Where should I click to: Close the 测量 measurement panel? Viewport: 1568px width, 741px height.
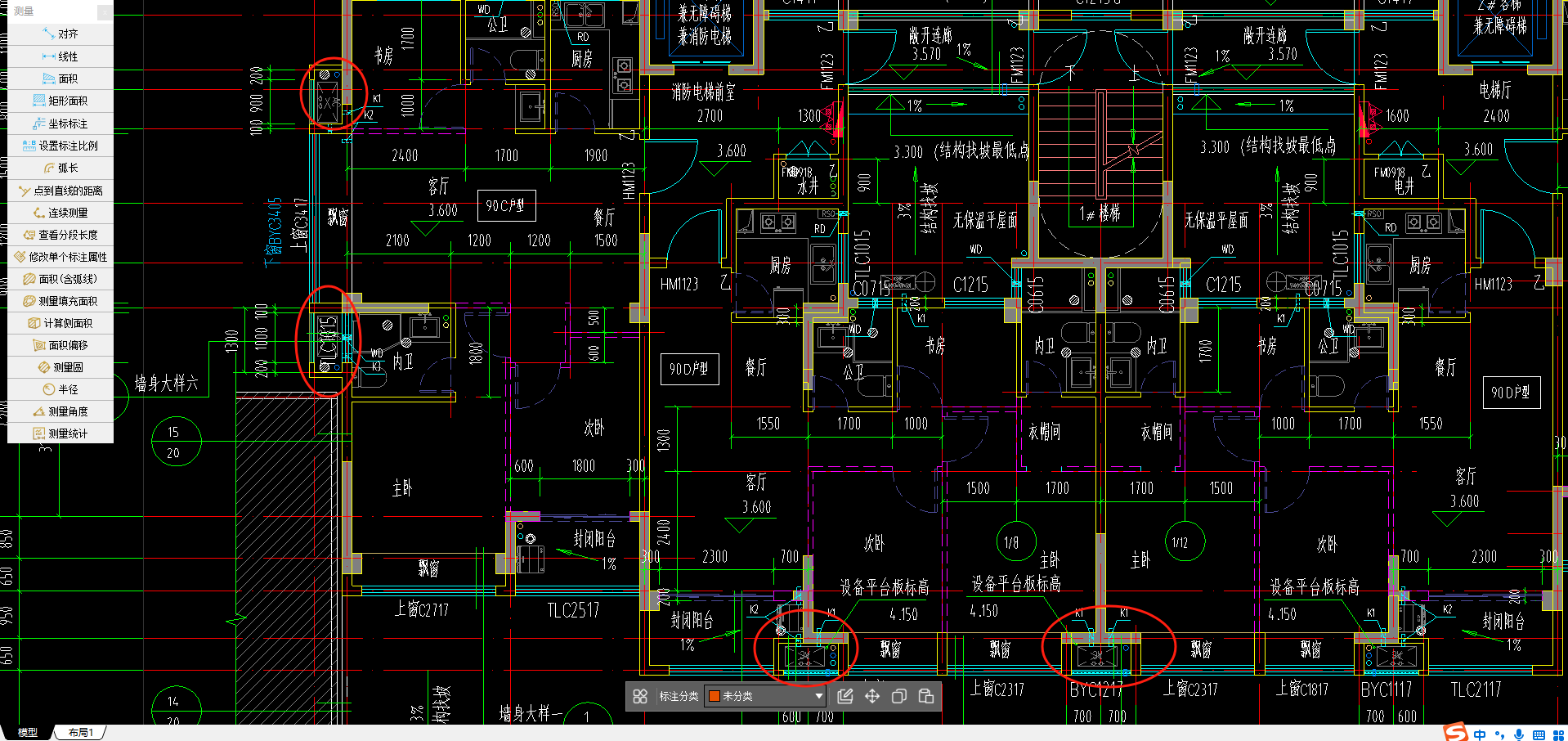pyautogui.click(x=105, y=11)
